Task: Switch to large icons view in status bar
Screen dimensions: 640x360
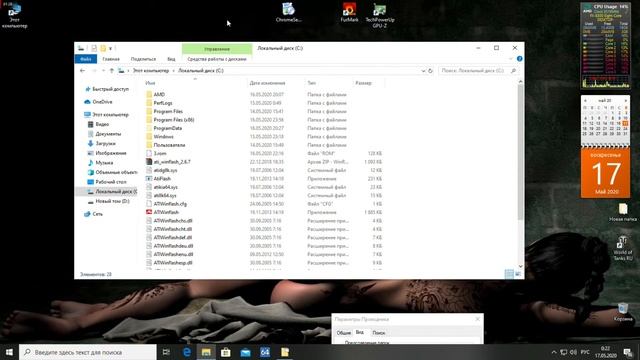Action: (518, 274)
